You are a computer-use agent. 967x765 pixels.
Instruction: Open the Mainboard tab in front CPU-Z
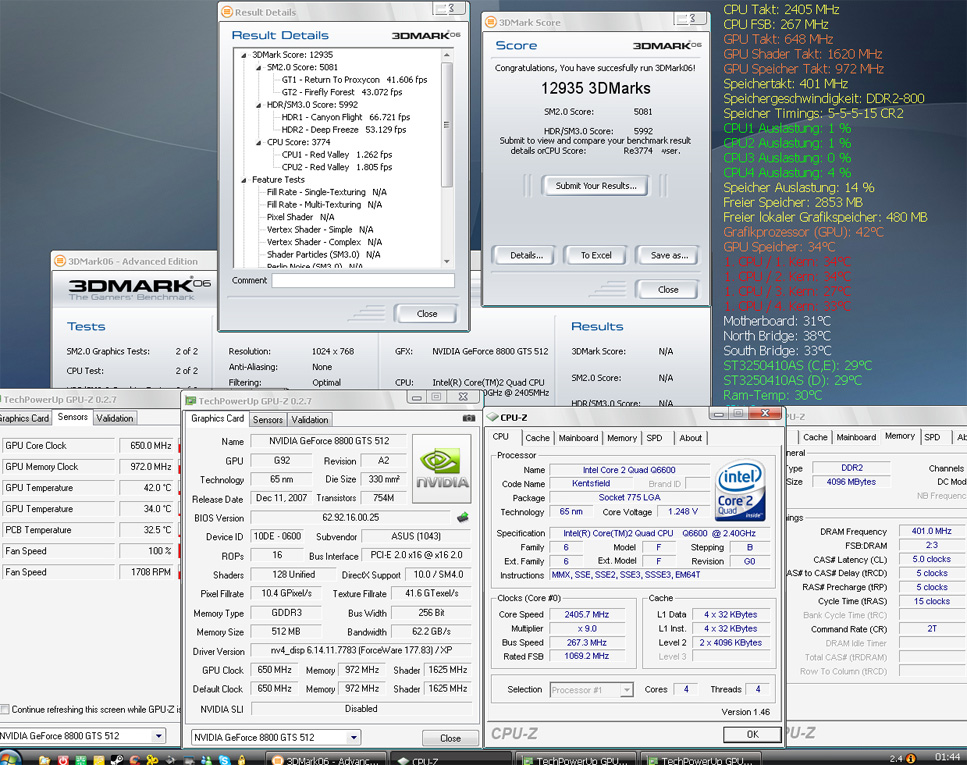(578, 437)
